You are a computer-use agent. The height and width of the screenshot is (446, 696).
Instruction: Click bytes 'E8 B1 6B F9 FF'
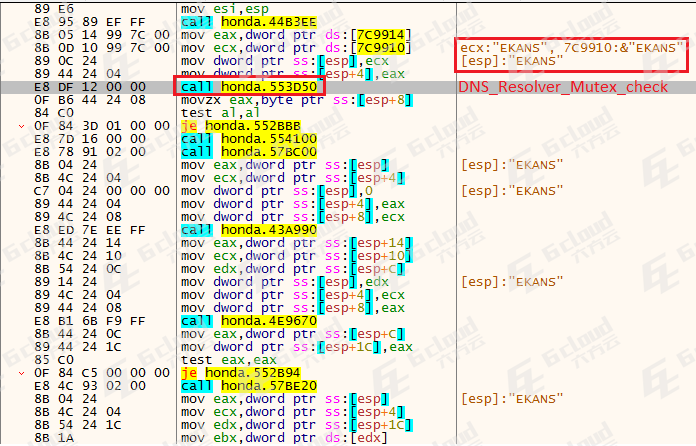click(x=90, y=321)
